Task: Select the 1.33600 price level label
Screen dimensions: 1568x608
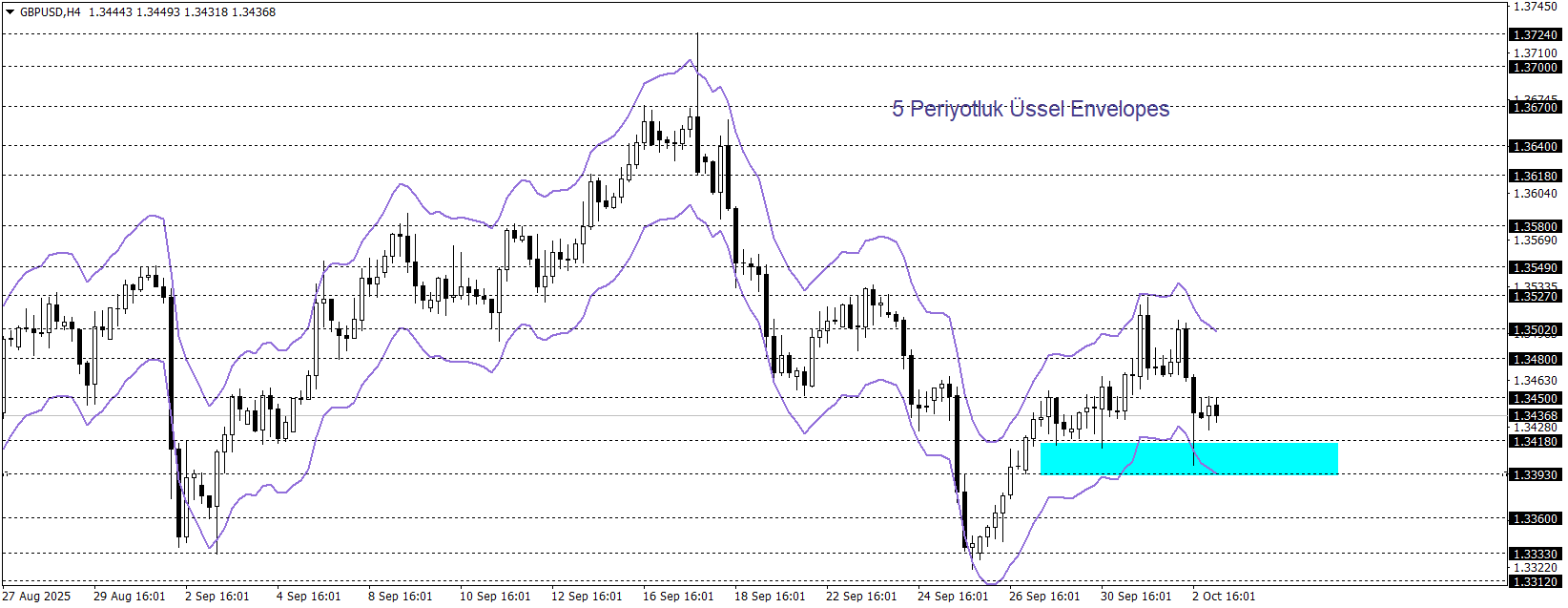Action: [1535, 519]
